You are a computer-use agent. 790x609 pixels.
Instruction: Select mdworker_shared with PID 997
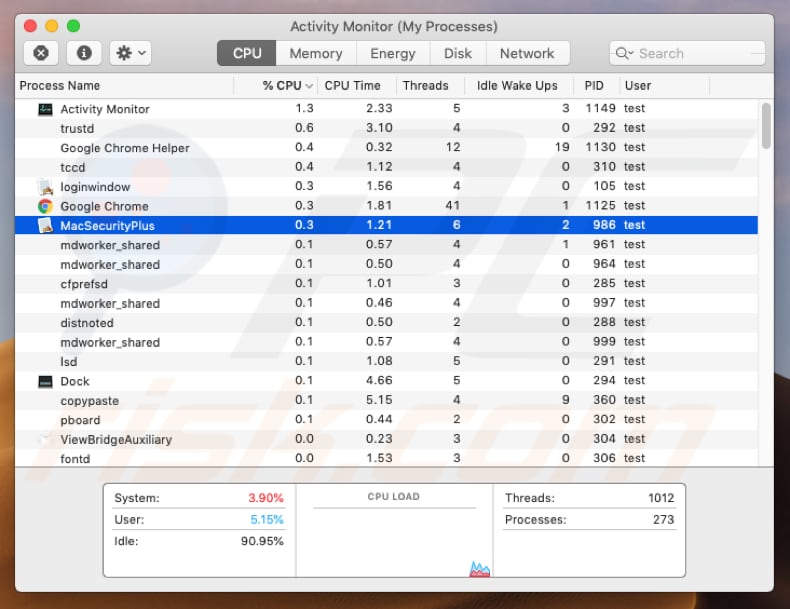pos(386,303)
